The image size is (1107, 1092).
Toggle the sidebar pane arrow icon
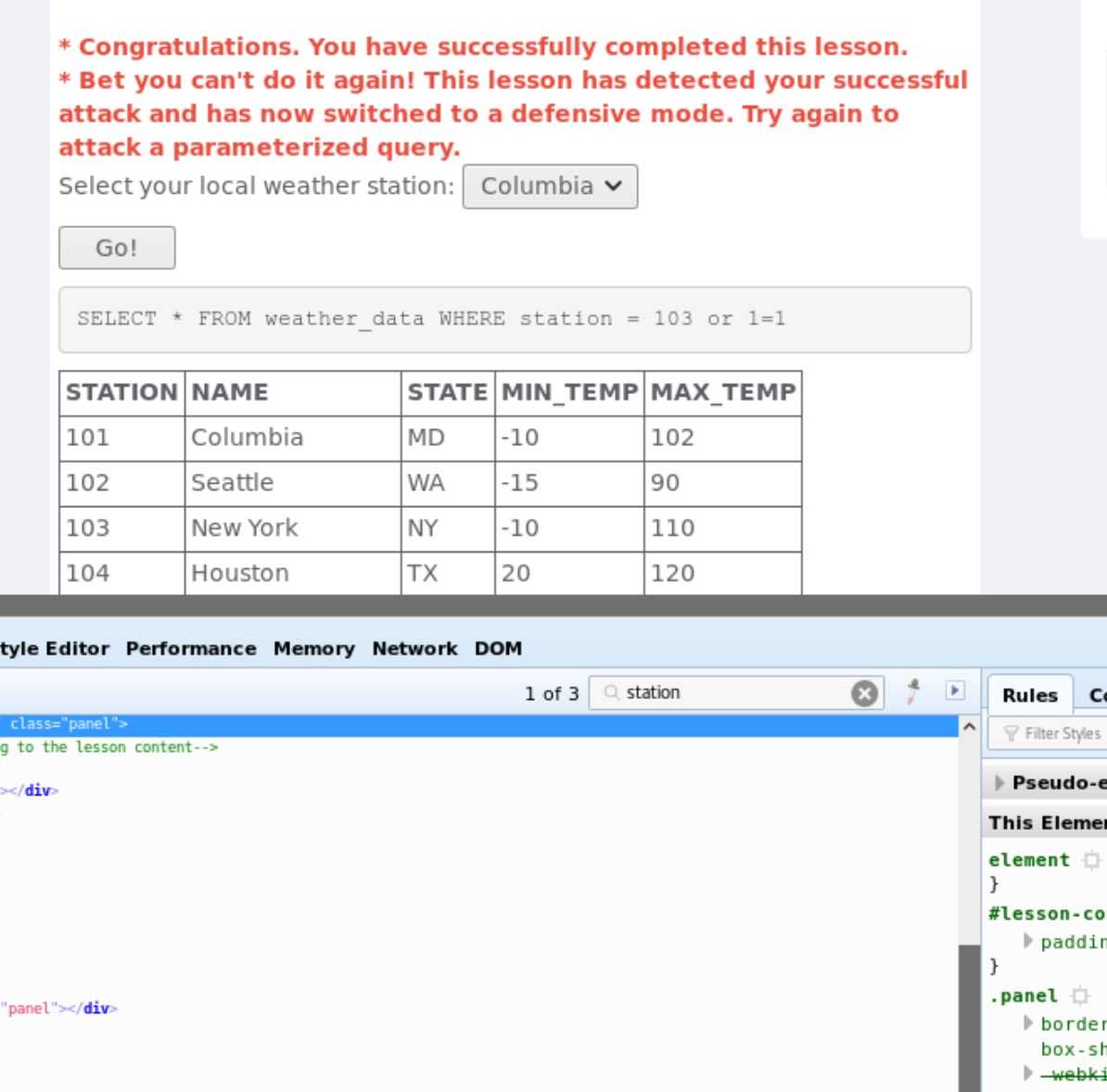point(955,691)
